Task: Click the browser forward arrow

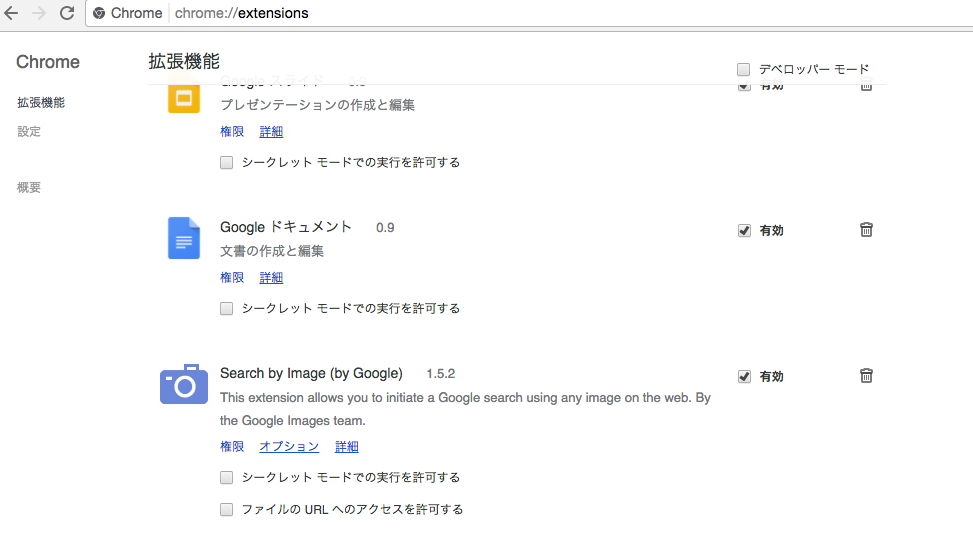Action: click(39, 12)
